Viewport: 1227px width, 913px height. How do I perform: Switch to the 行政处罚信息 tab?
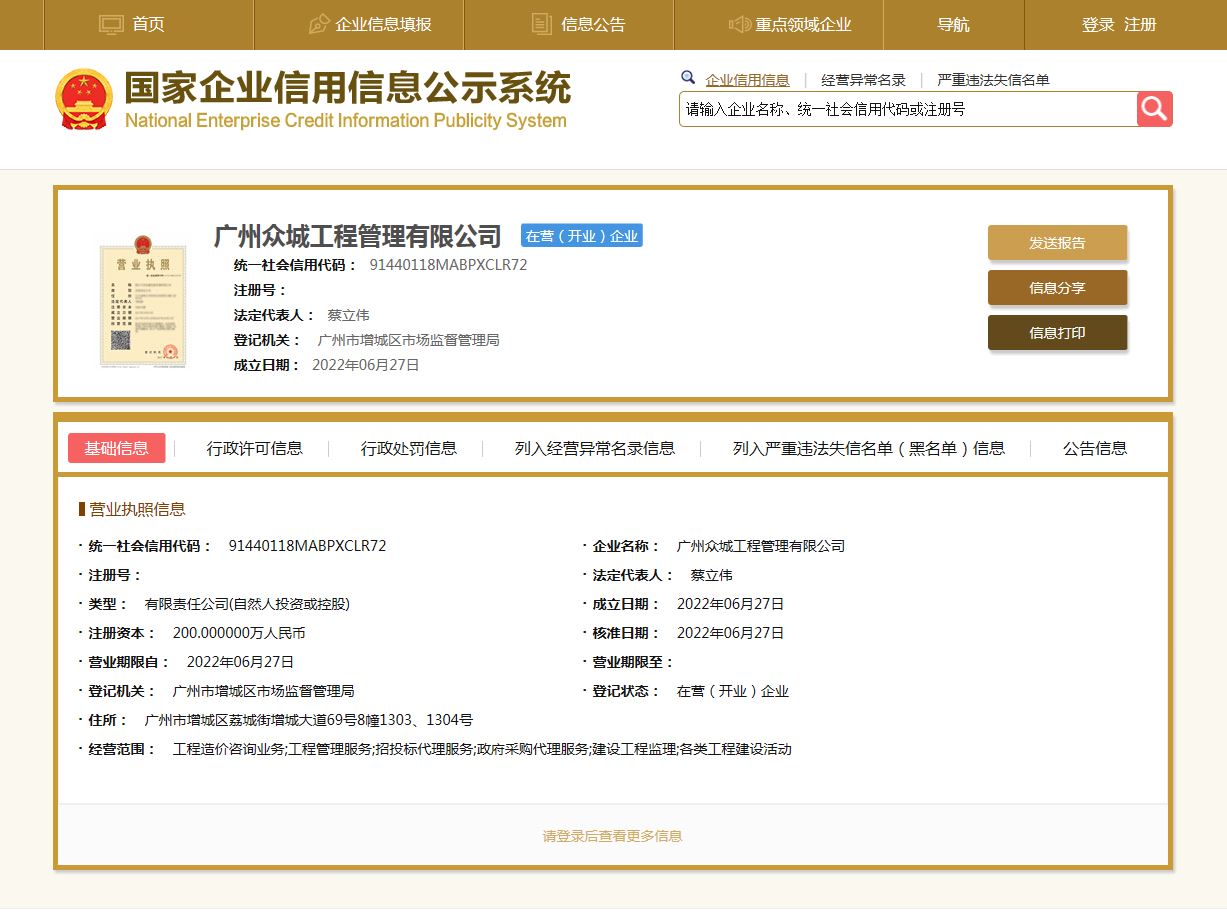[408, 449]
